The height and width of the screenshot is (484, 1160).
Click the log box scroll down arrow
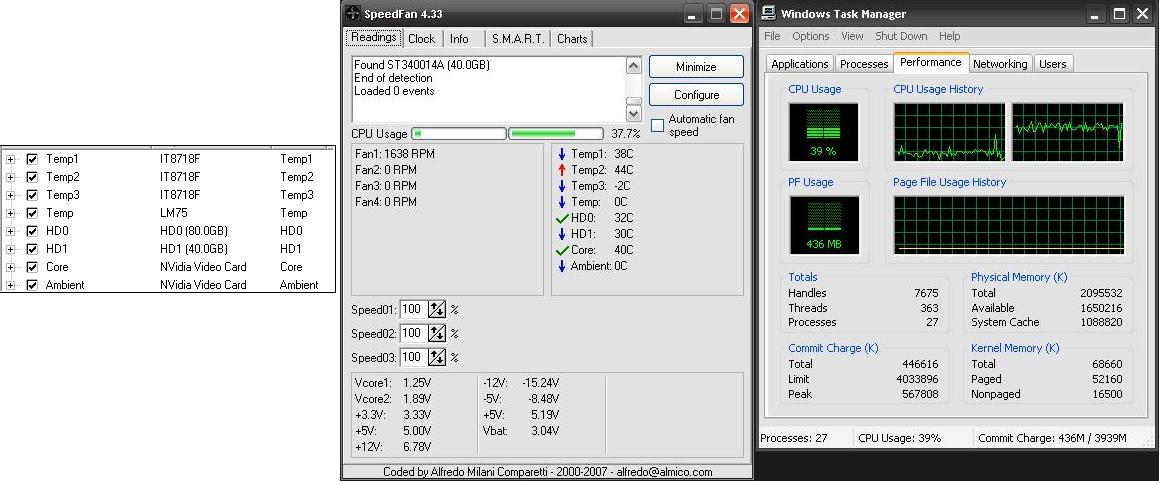[x=633, y=113]
